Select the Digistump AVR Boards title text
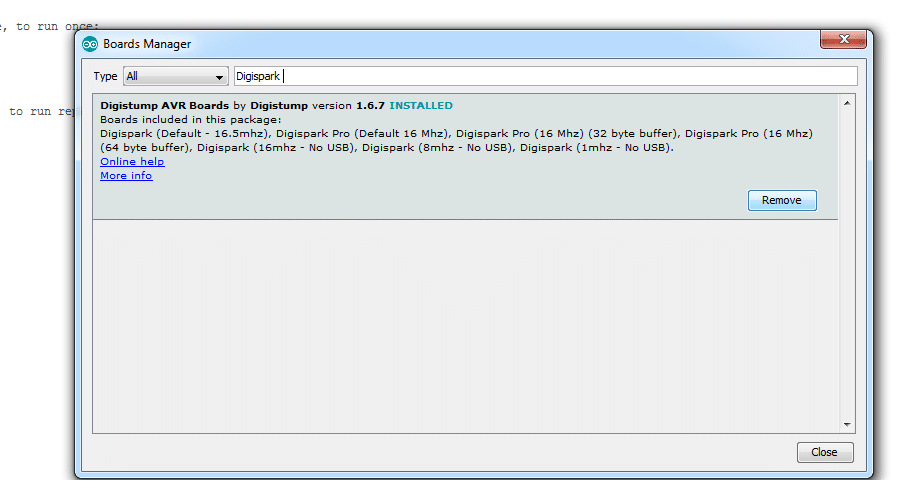The image size is (915, 502). click(165, 106)
